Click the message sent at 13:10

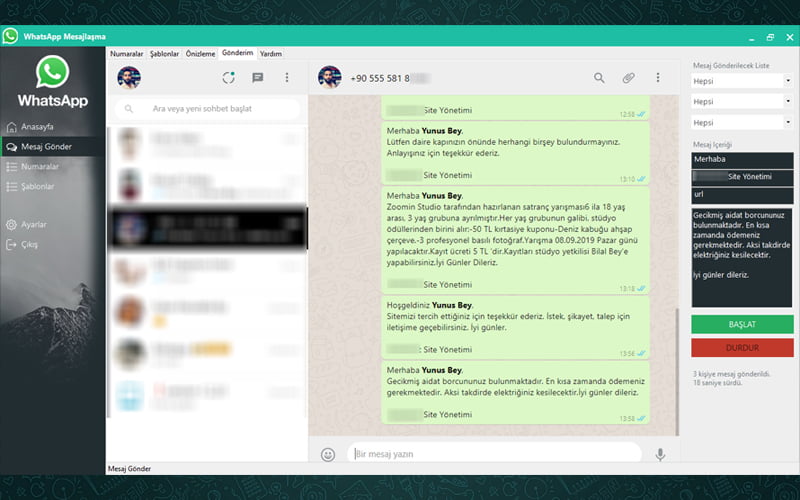(515, 153)
